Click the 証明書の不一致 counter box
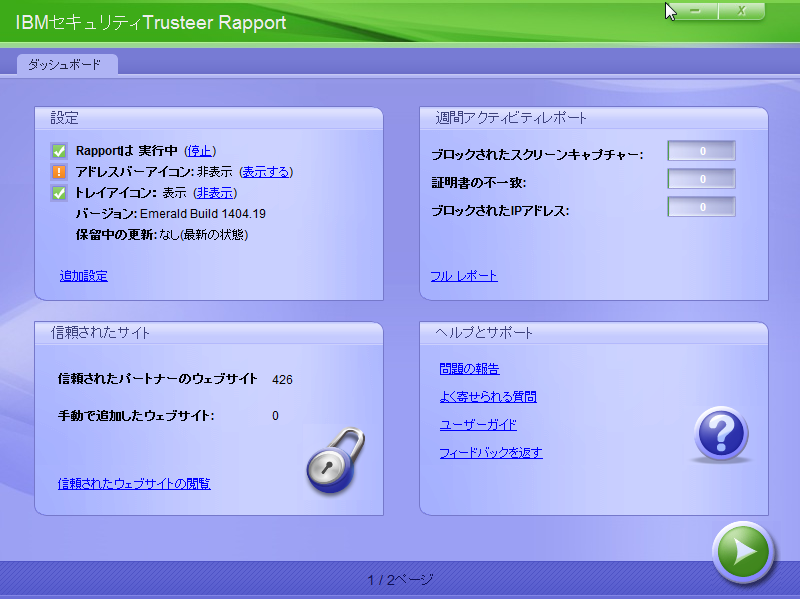This screenshot has height=599, width=800. tap(702, 179)
